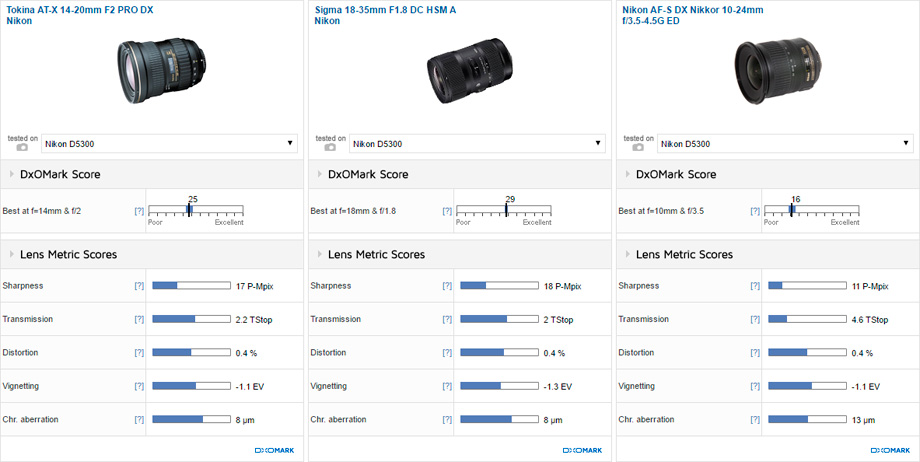
Task: Open the Nikon AF-S DX Nikkor 10-24mm link
Action: coord(692,9)
